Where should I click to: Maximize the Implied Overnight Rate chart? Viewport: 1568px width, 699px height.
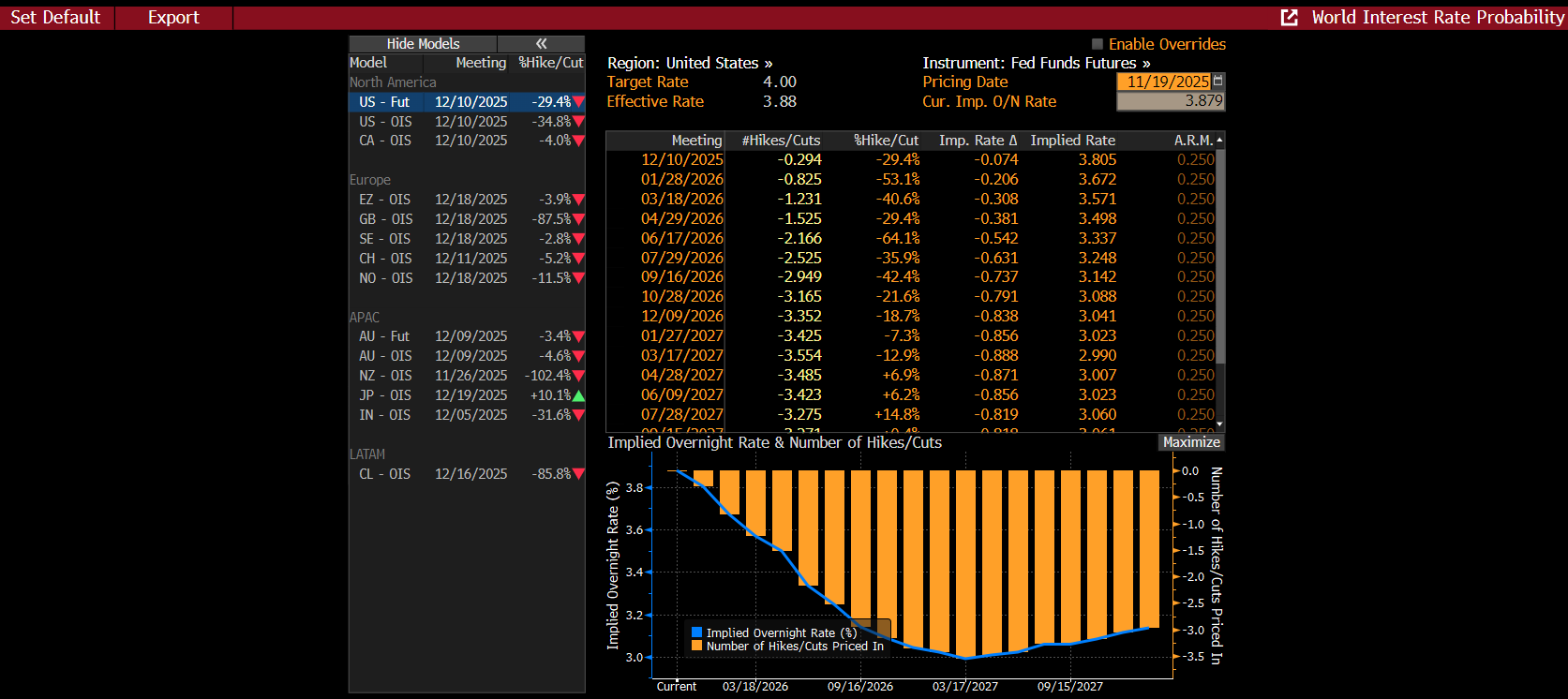pos(1190,442)
